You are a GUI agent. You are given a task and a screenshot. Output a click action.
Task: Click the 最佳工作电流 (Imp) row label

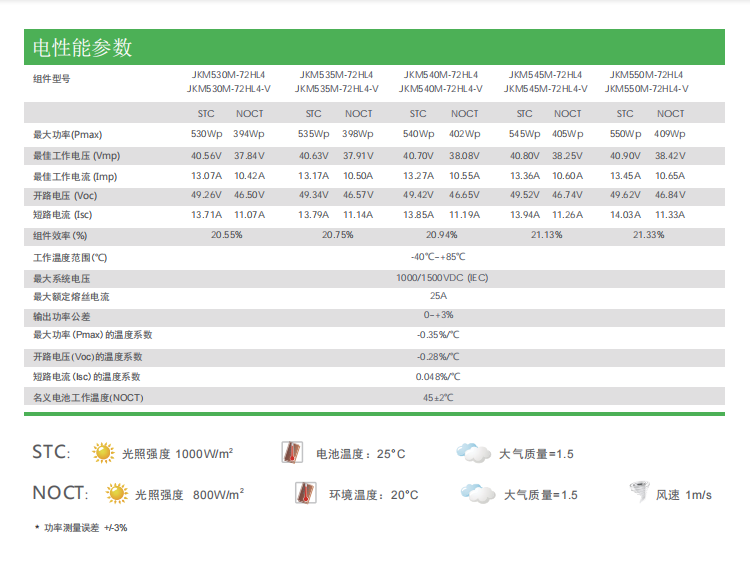75,177
